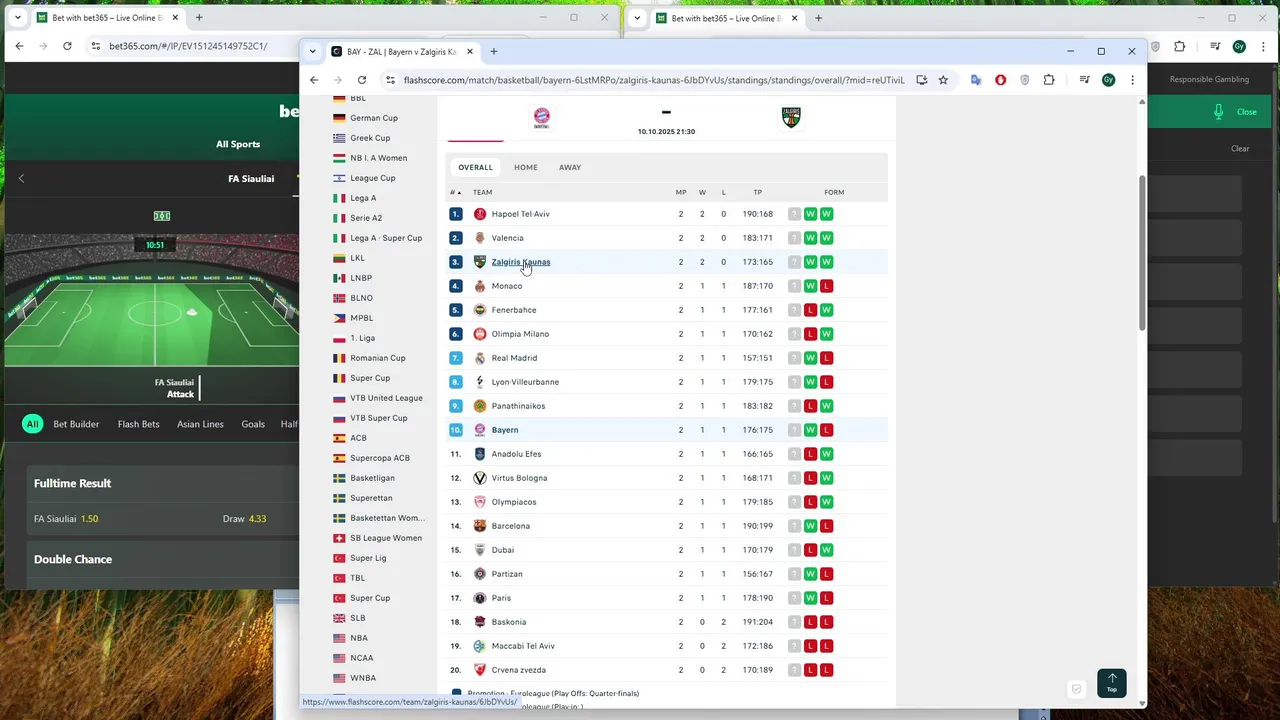The height and width of the screenshot is (720, 1280).
Task: Open tab search dropdown in right bet365 window
Action: (x=637, y=18)
